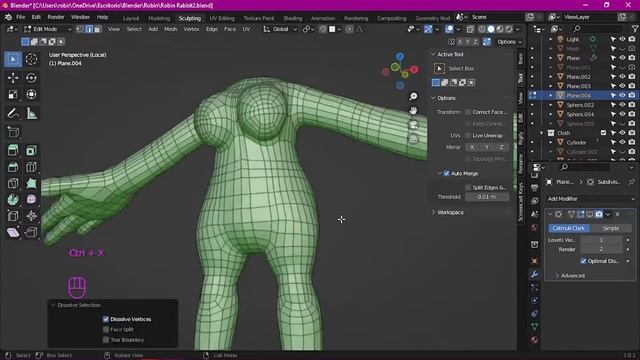The image size is (640, 360).
Task: Open the Render menu
Action: point(56,17)
